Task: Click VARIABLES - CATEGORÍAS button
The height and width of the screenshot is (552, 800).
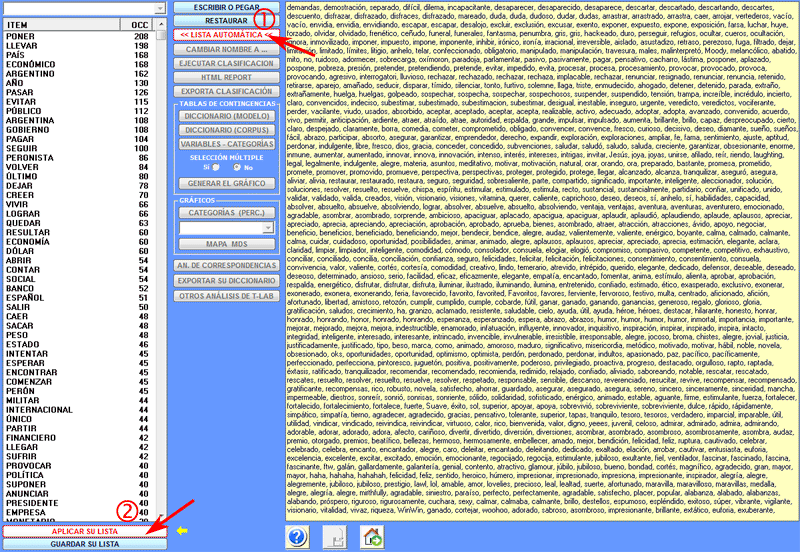Action: (227, 144)
